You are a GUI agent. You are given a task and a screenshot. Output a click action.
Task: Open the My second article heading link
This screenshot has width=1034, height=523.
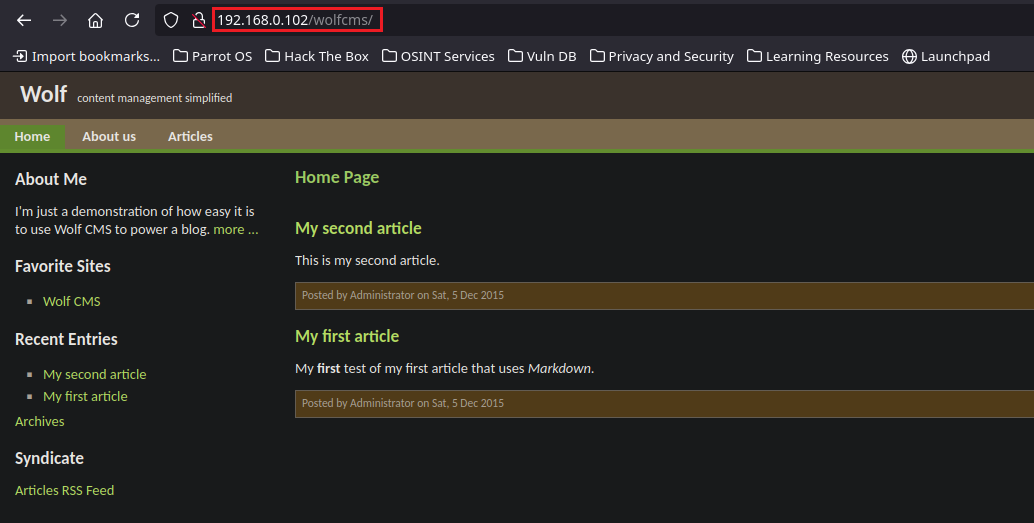pos(358,228)
